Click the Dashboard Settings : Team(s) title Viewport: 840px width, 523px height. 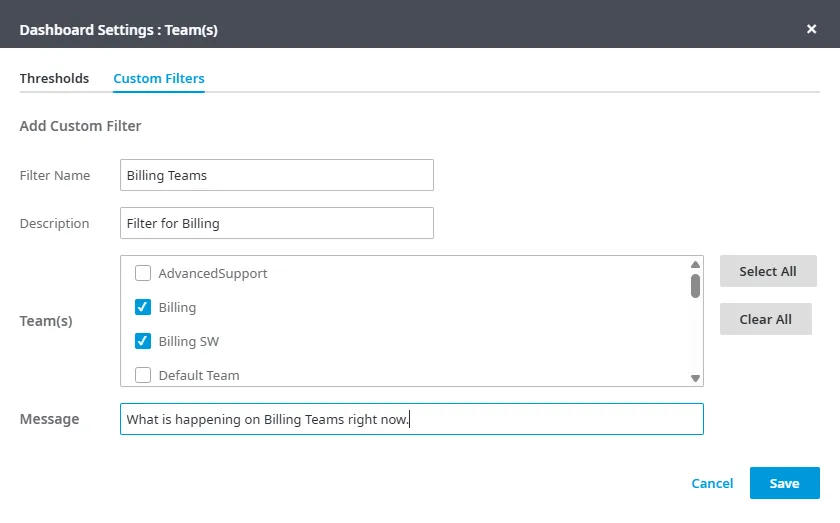coord(118,29)
